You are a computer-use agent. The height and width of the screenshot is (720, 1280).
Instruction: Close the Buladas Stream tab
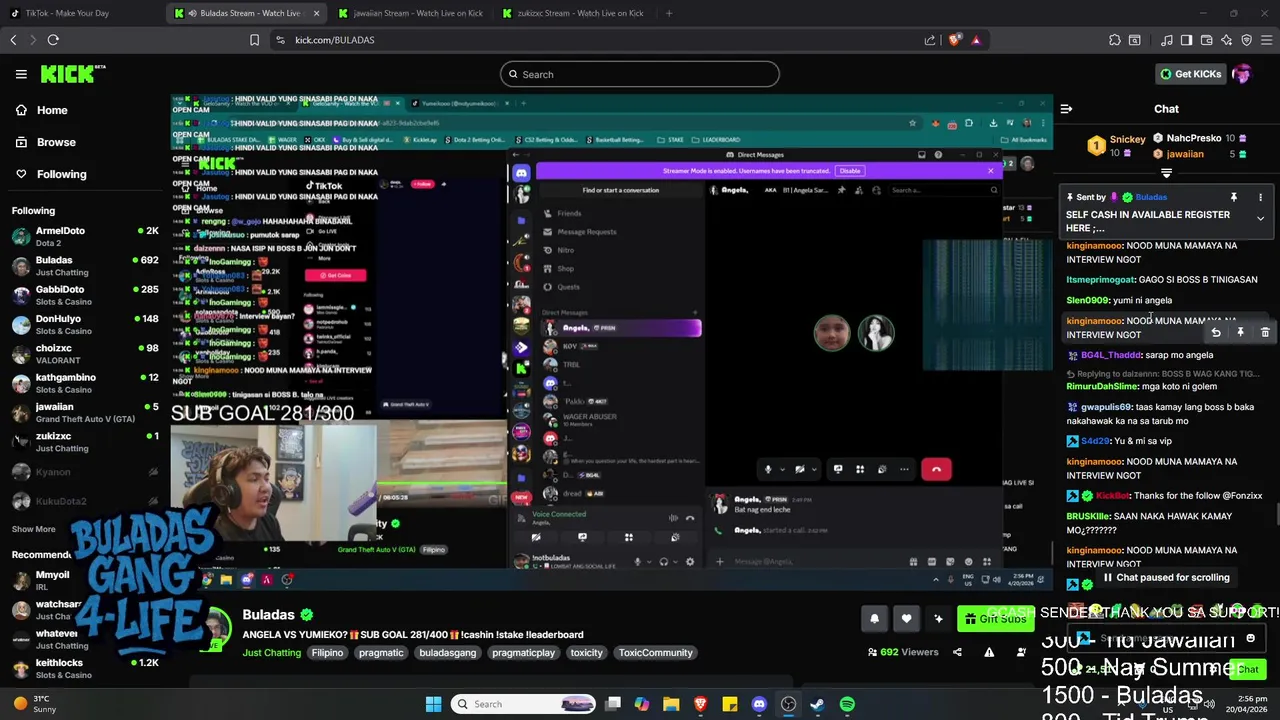tap(316, 13)
